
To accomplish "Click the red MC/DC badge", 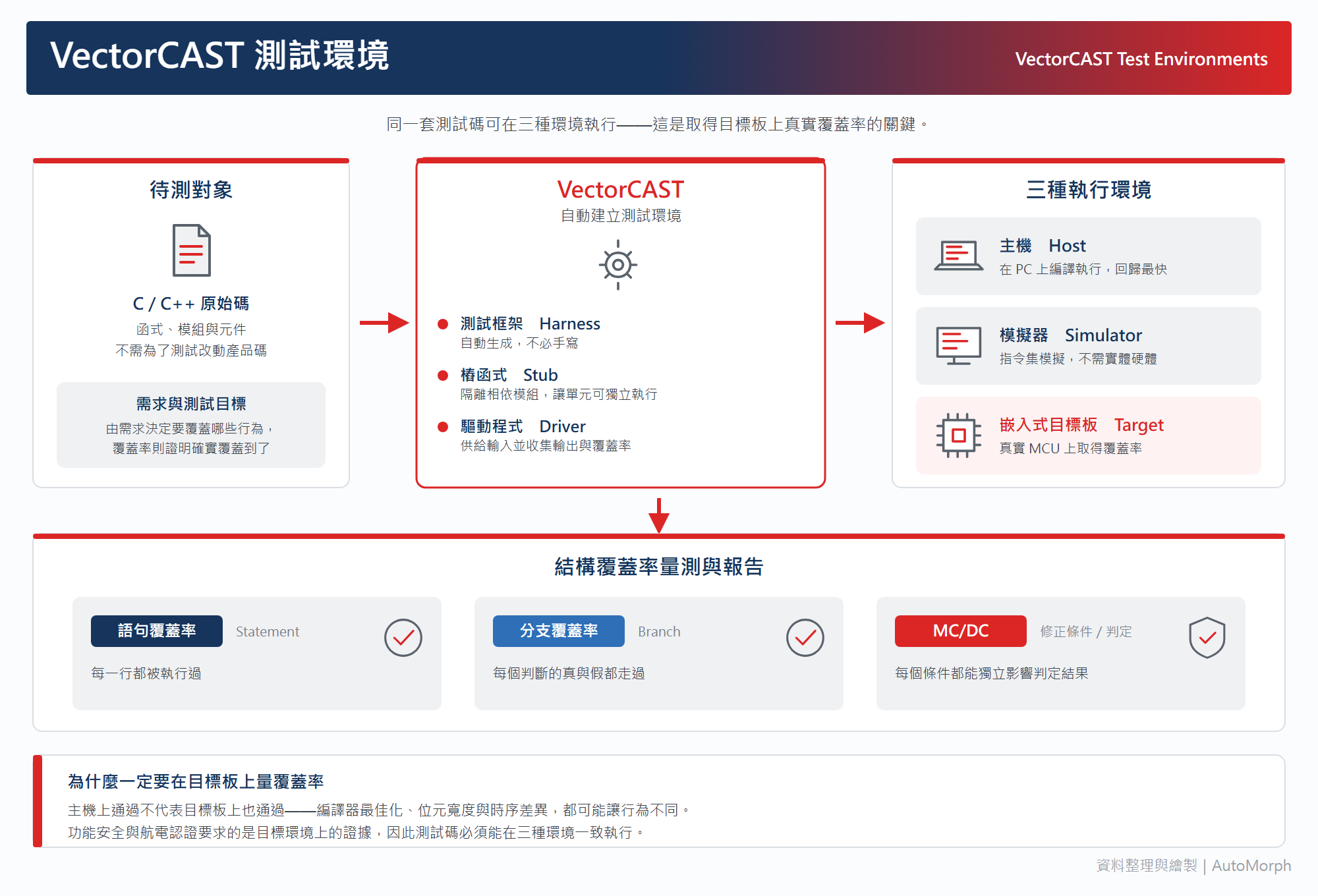I will [961, 631].
